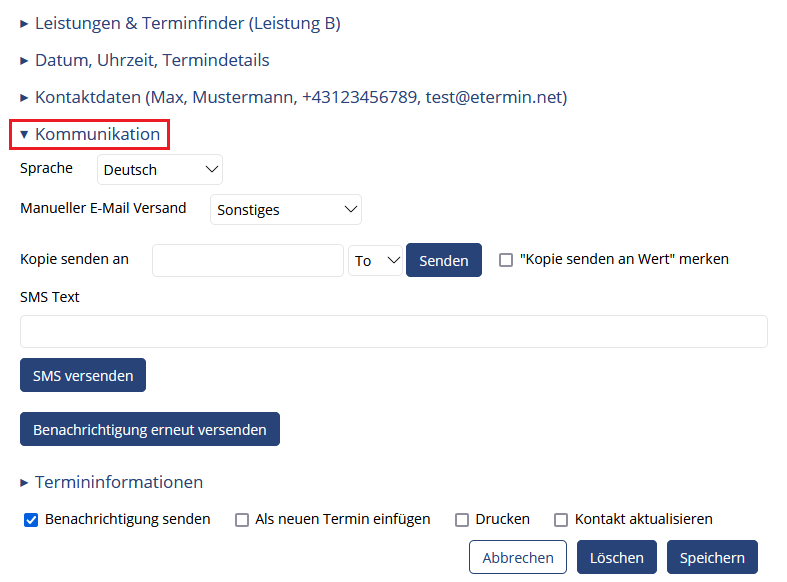Expand the Leistungen & Terminfinder section
Viewport: 787px width, 582px height.
pyautogui.click(x=181, y=24)
